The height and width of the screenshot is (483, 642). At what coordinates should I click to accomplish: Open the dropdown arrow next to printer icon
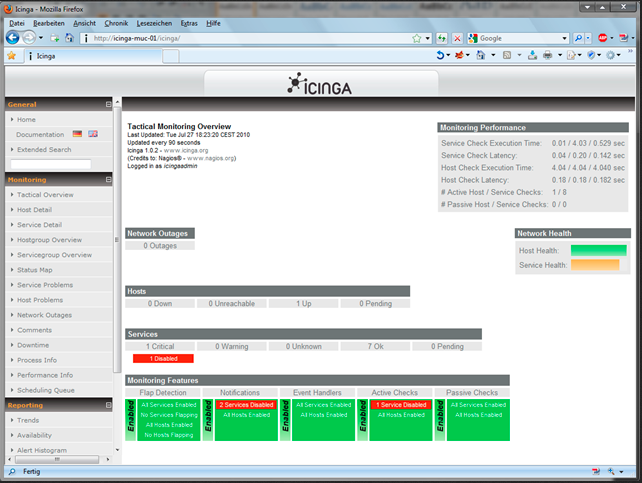pos(560,55)
